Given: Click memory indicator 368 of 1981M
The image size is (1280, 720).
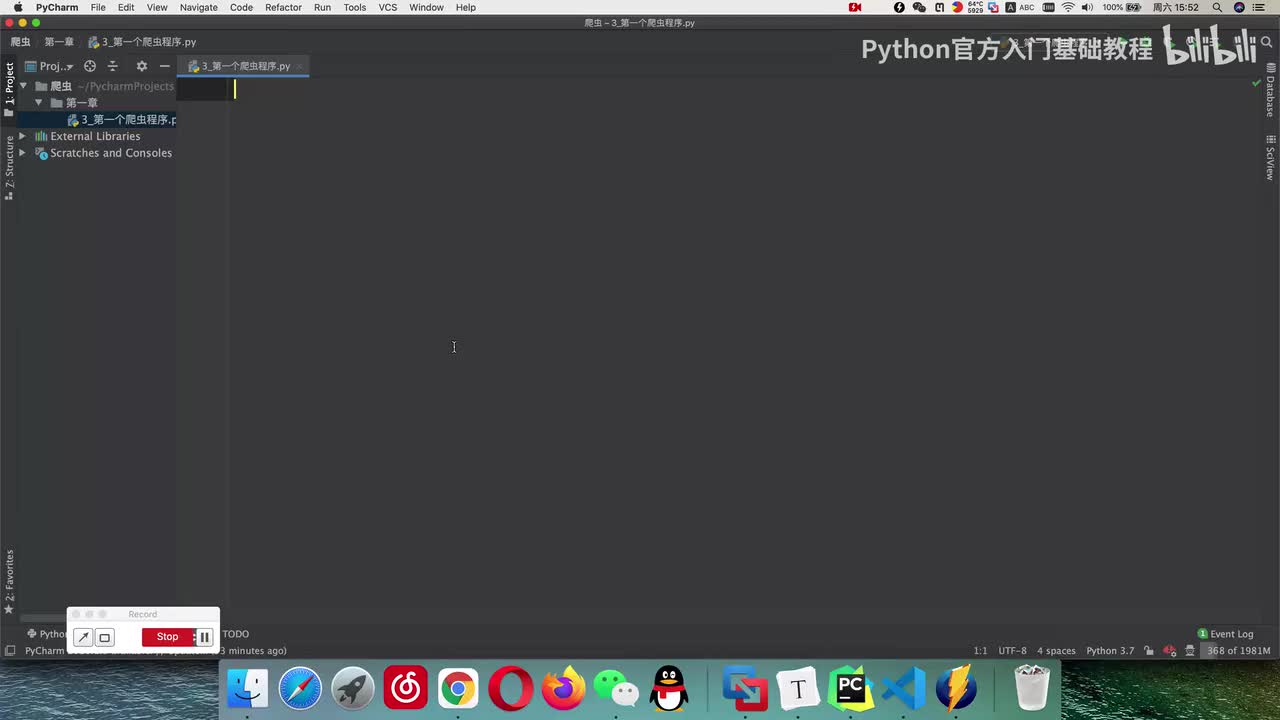Looking at the screenshot, I should [1238, 651].
